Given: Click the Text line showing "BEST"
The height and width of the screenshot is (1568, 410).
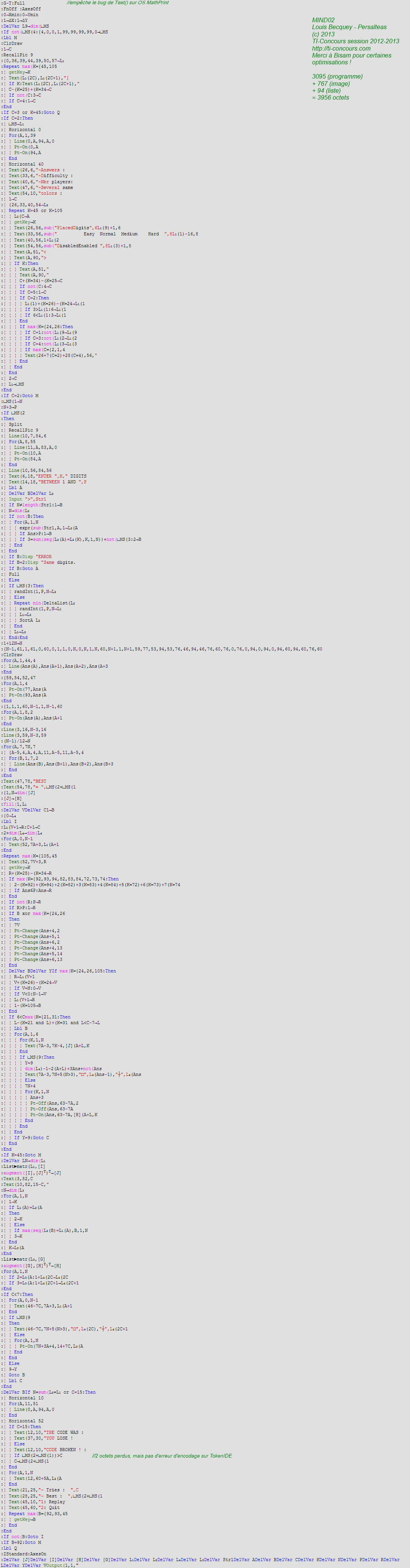Looking at the screenshot, I should [24, 781].
